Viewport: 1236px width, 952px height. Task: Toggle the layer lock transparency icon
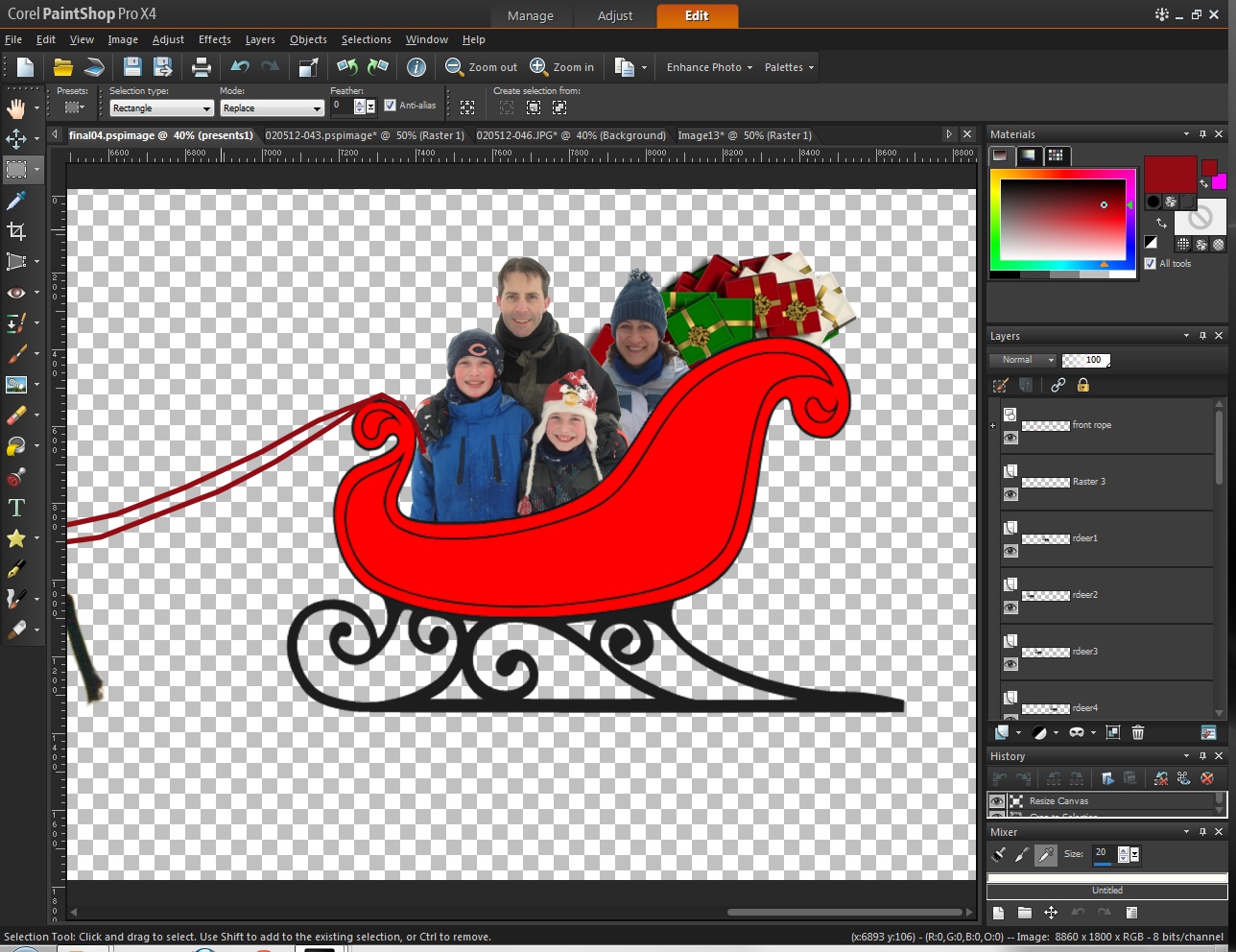(x=1083, y=385)
